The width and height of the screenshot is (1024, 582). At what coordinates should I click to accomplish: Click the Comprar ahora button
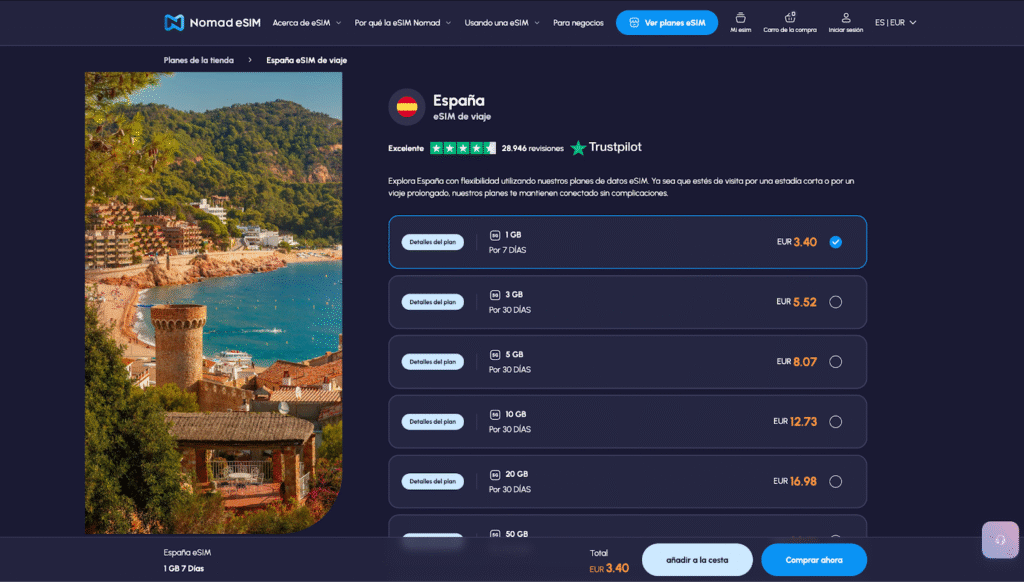click(x=813, y=560)
